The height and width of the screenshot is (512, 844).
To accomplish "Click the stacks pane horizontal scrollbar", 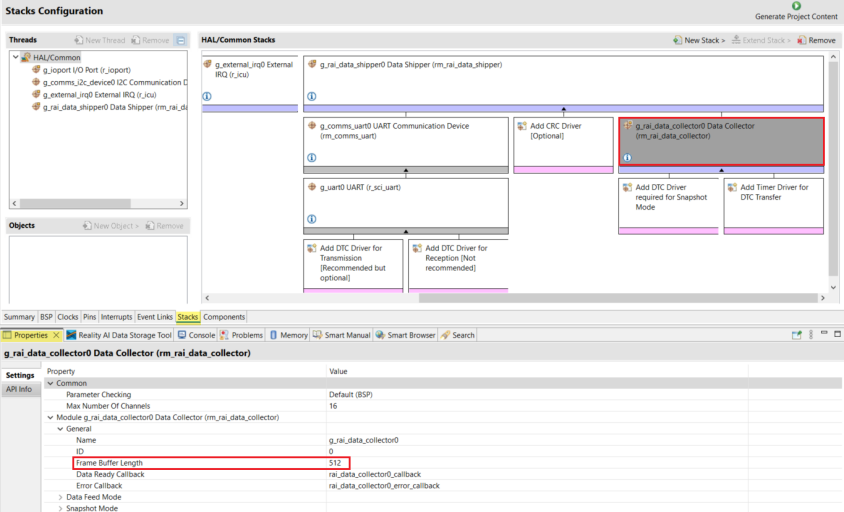I will pos(618,298).
